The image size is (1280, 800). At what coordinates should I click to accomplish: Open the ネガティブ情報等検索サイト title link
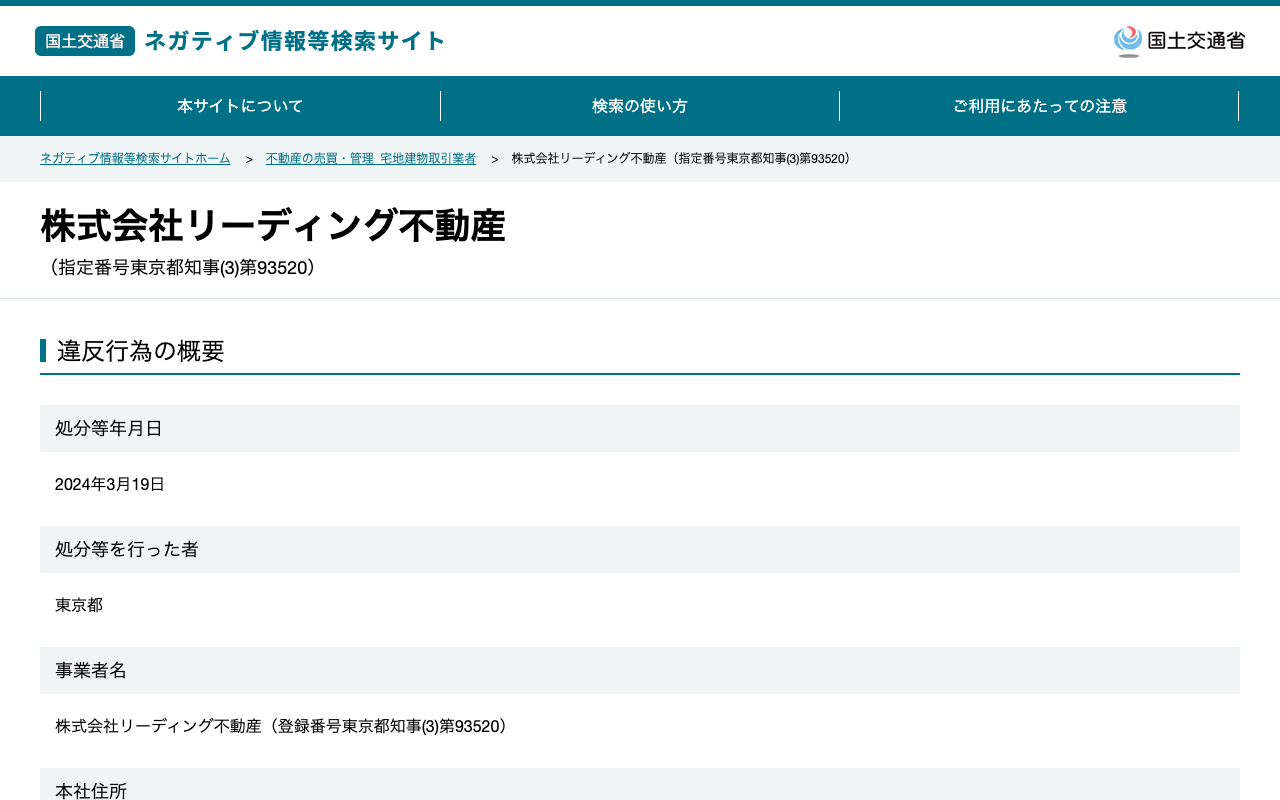pos(295,41)
